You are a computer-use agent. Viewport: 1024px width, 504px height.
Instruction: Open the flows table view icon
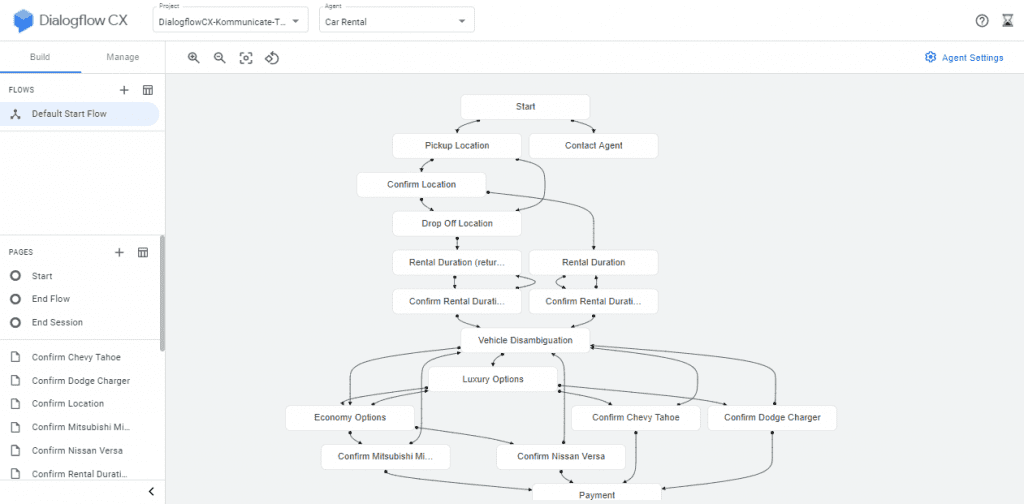coord(148,90)
